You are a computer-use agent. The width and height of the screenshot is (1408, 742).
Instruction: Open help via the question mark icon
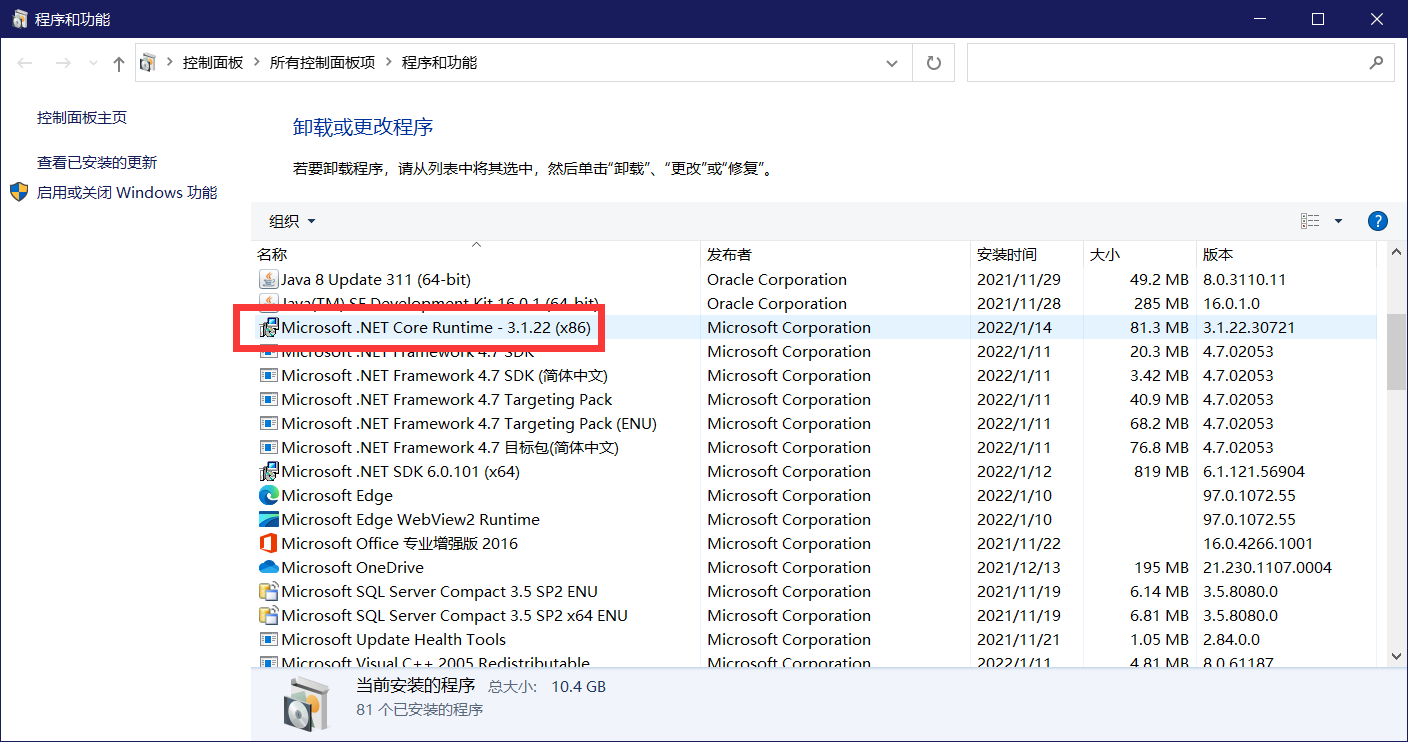1377,221
